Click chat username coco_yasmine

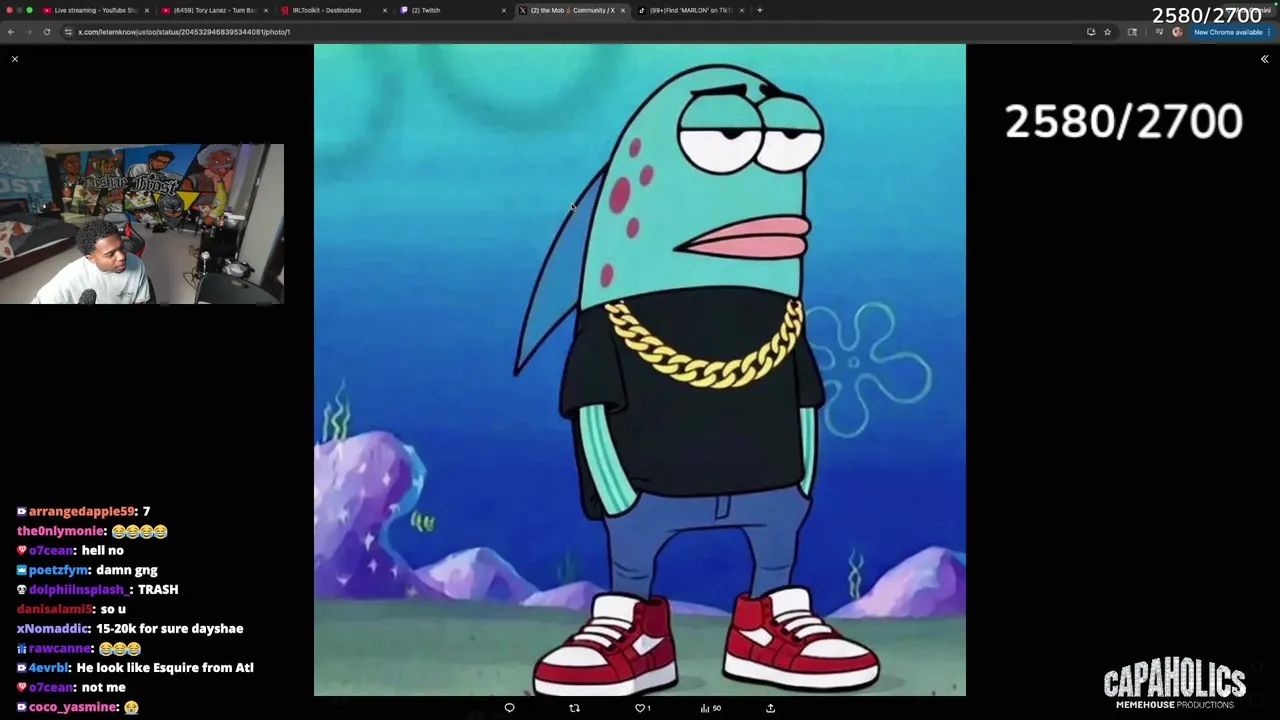point(72,707)
